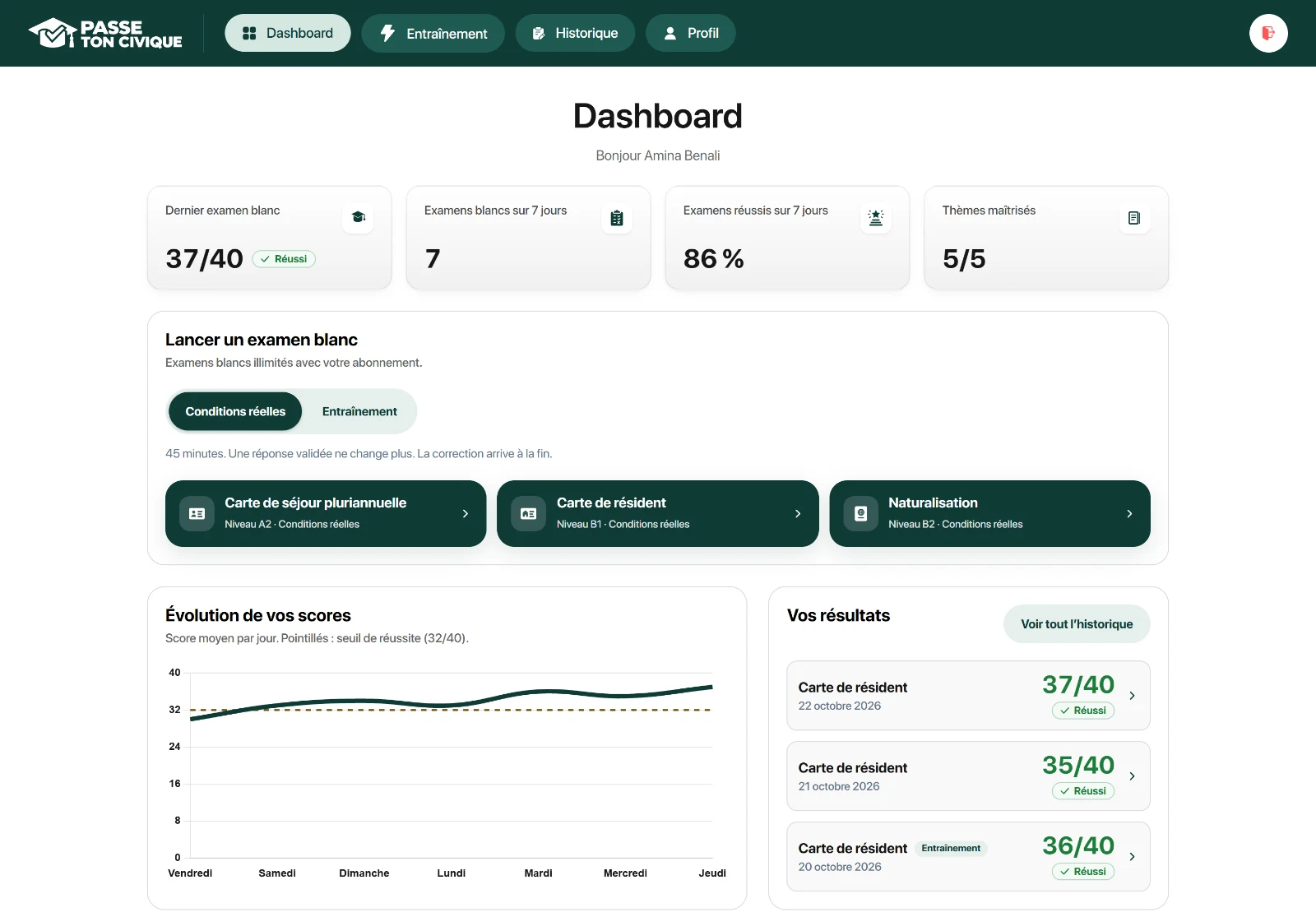Expand the 21 octobre 2026 result chevron

pyautogui.click(x=1133, y=776)
